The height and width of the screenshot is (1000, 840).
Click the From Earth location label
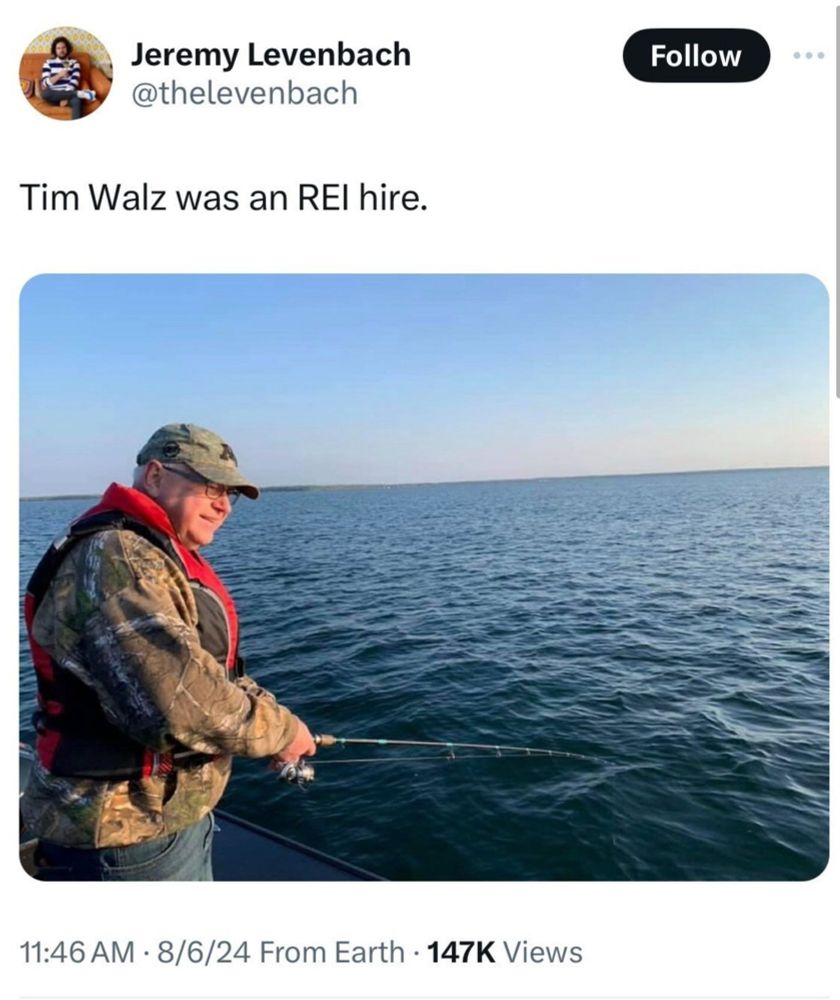332,952
